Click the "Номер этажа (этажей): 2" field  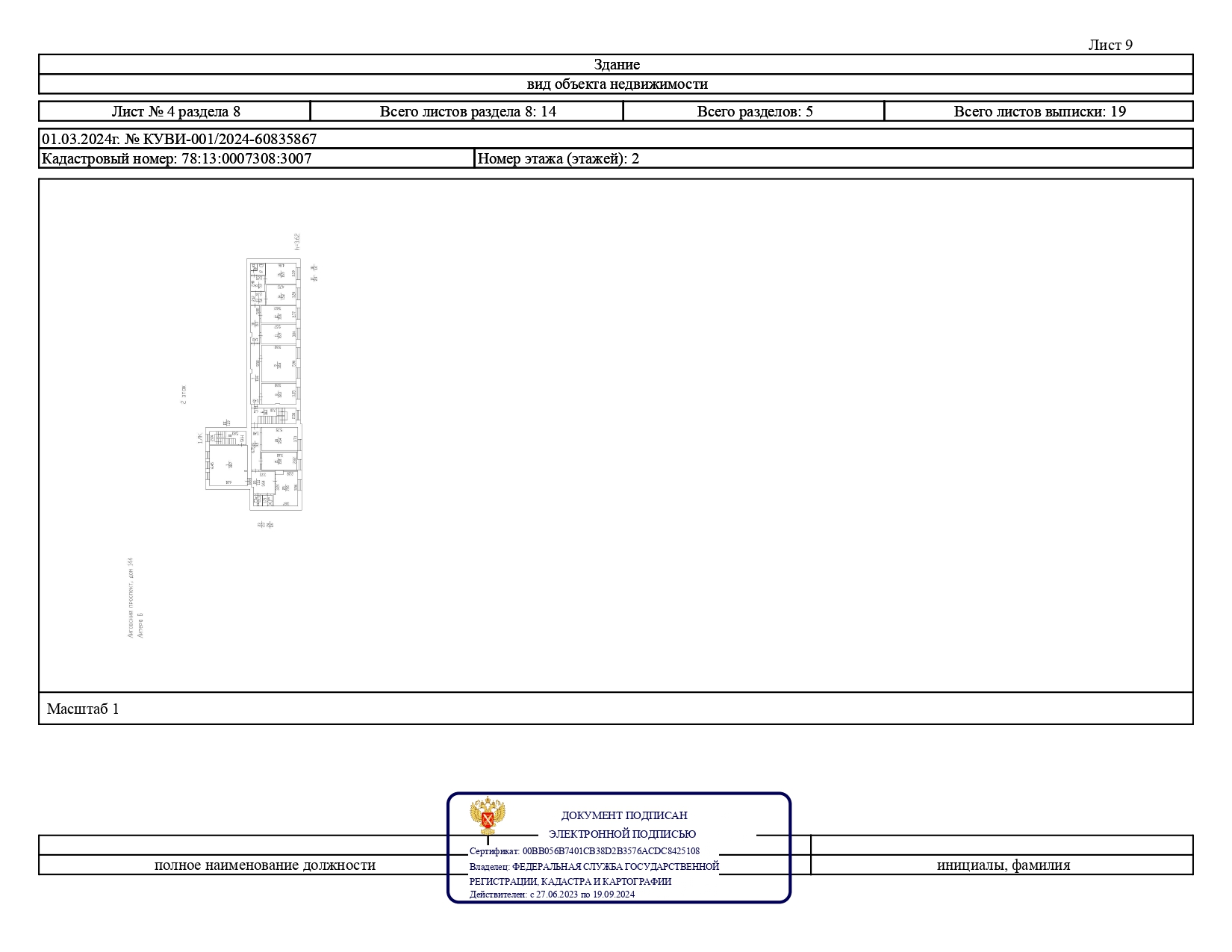click(558, 158)
